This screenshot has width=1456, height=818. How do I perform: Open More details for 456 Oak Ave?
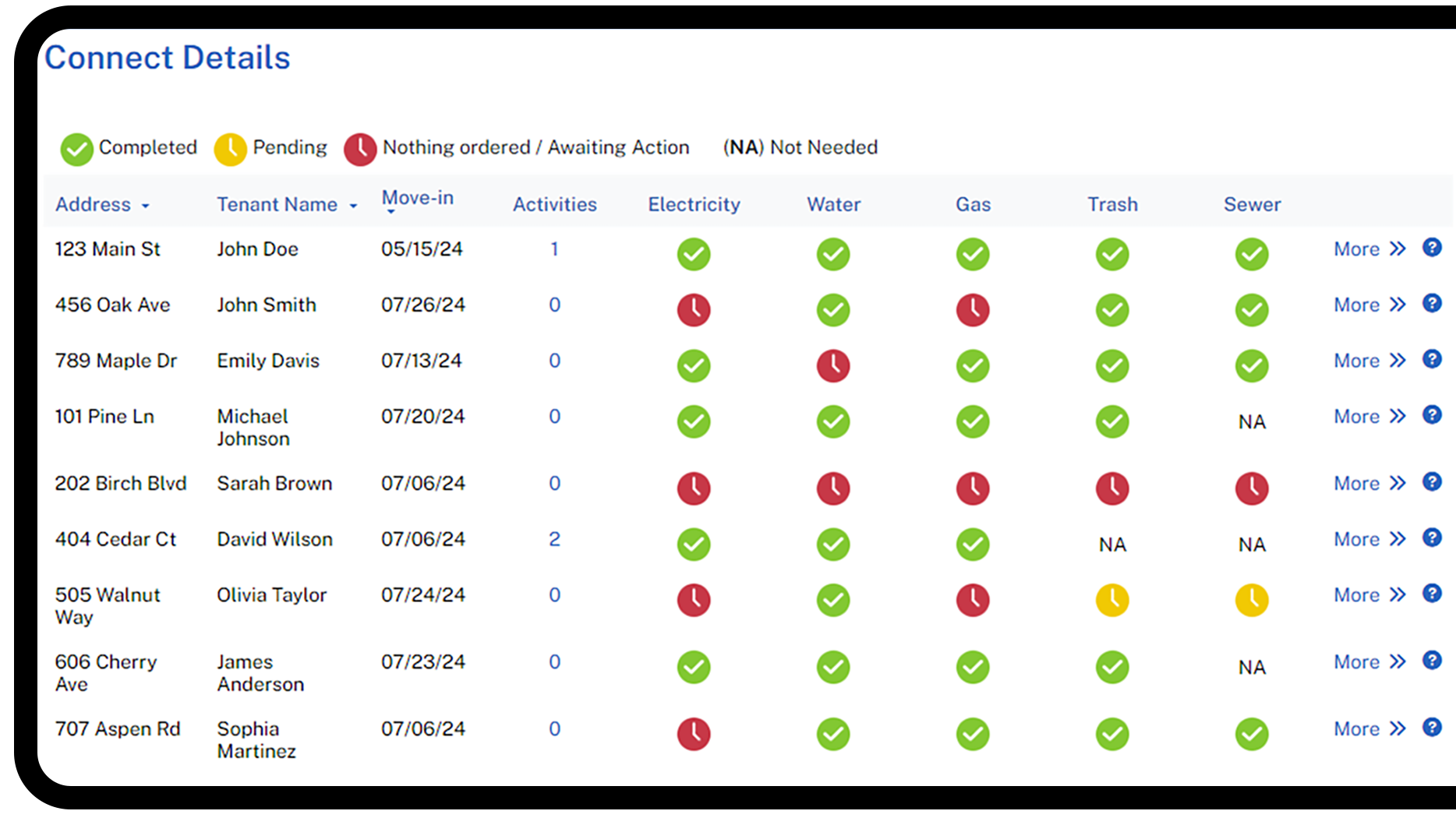(x=1369, y=305)
